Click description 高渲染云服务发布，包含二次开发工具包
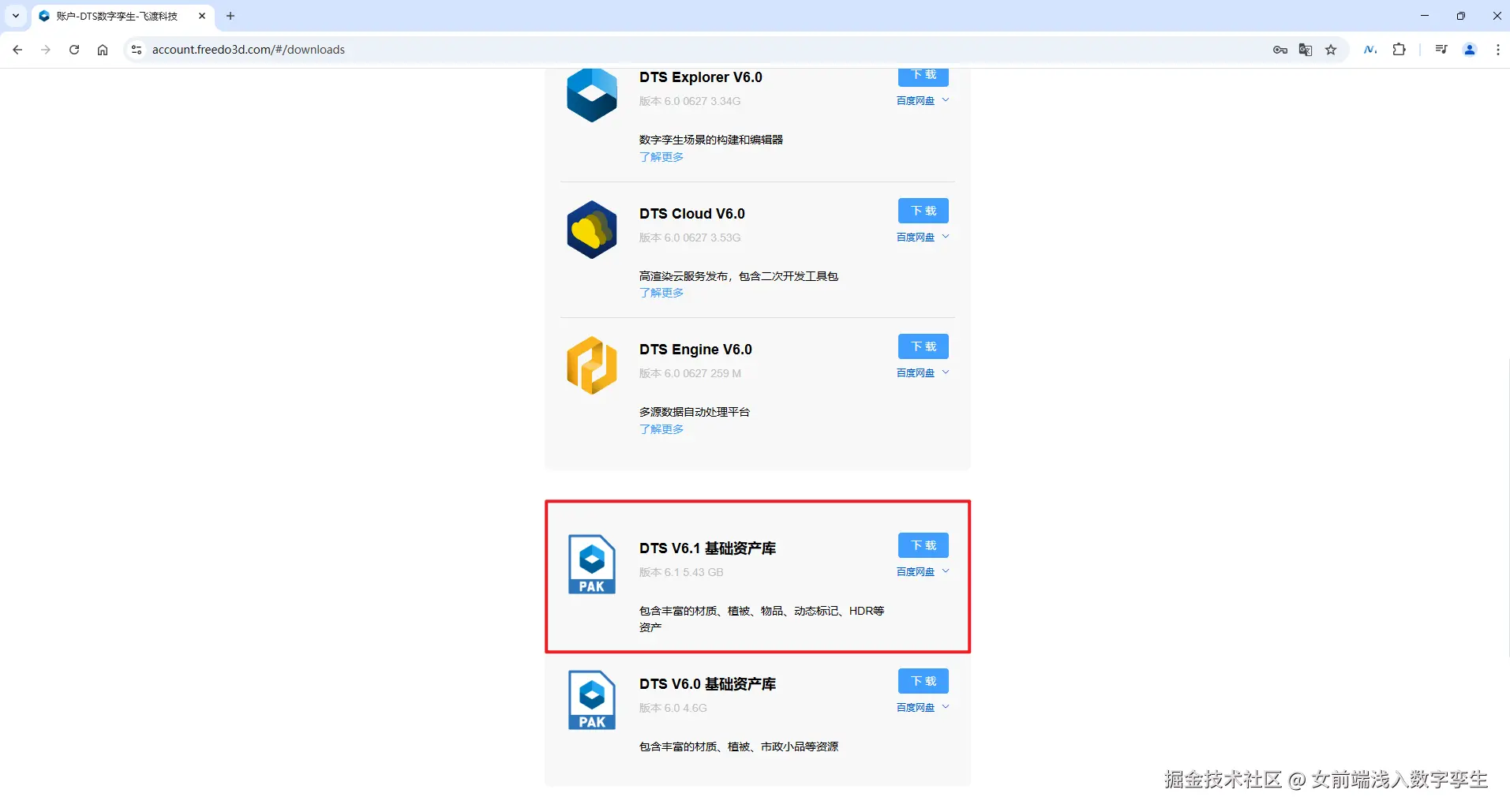The height and width of the screenshot is (812, 1510). (x=739, y=276)
